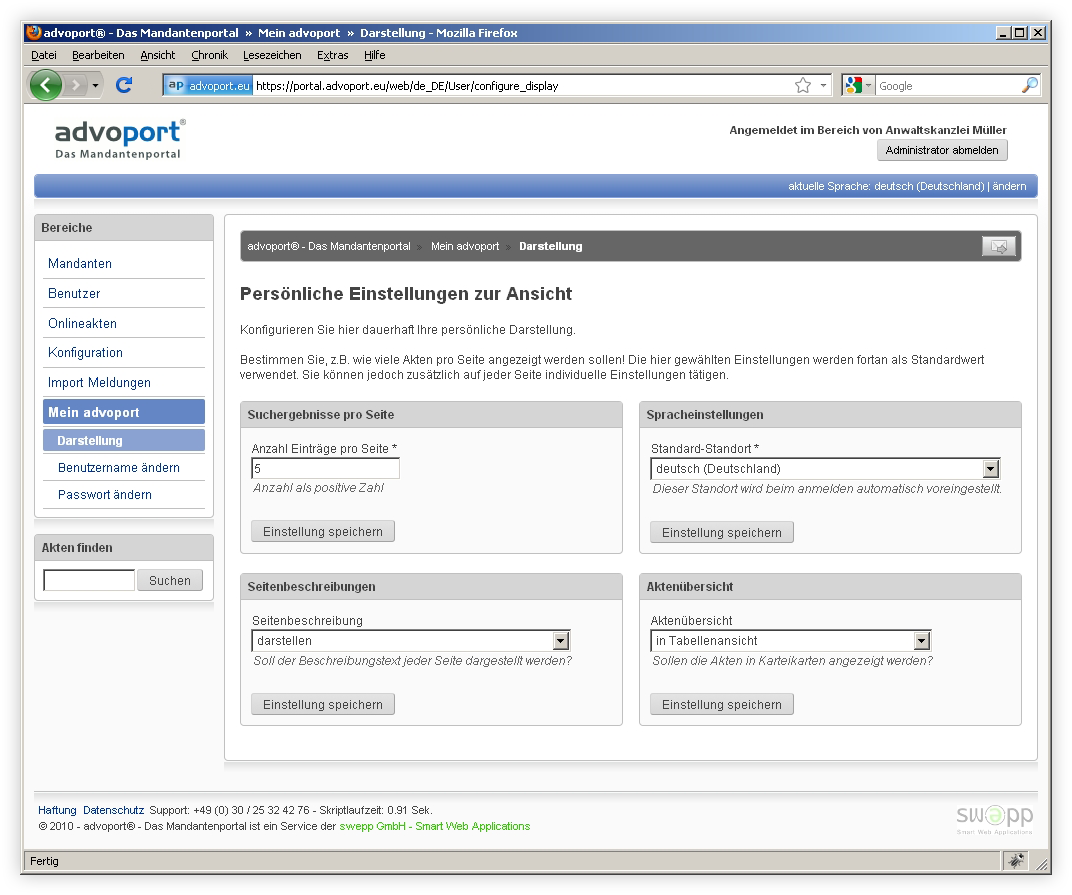This screenshot has height=895, width=1072.
Task: Open the Chronik menu
Action: (209, 55)
